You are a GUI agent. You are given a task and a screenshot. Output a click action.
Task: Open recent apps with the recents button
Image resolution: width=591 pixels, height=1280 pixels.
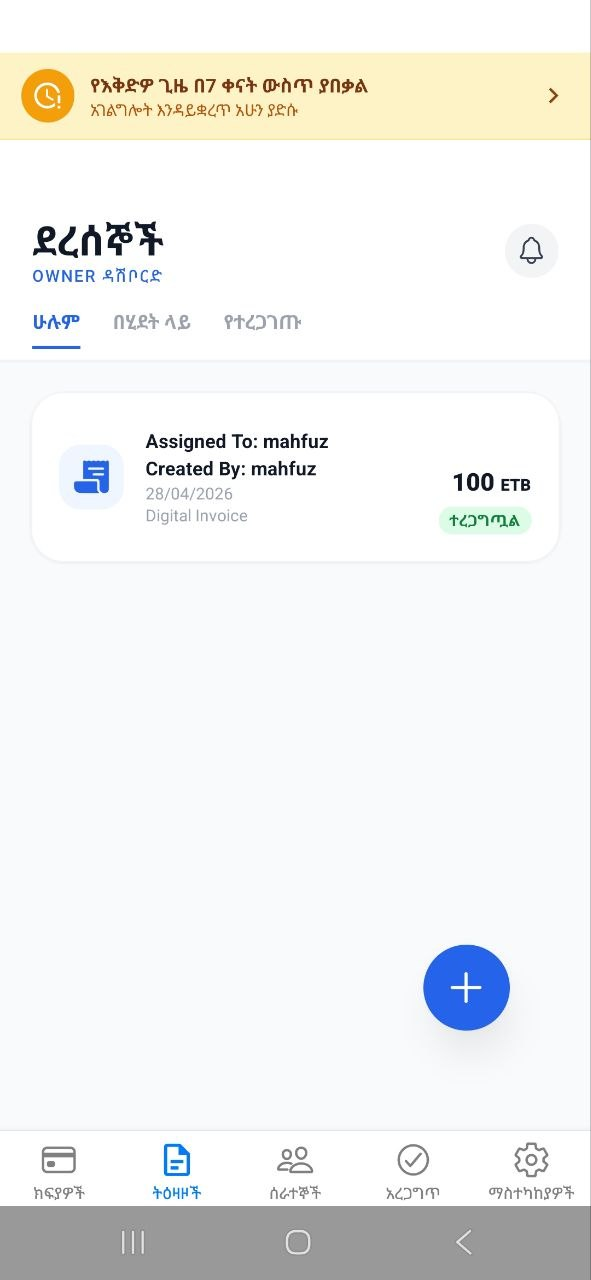tap(132, 1241)
